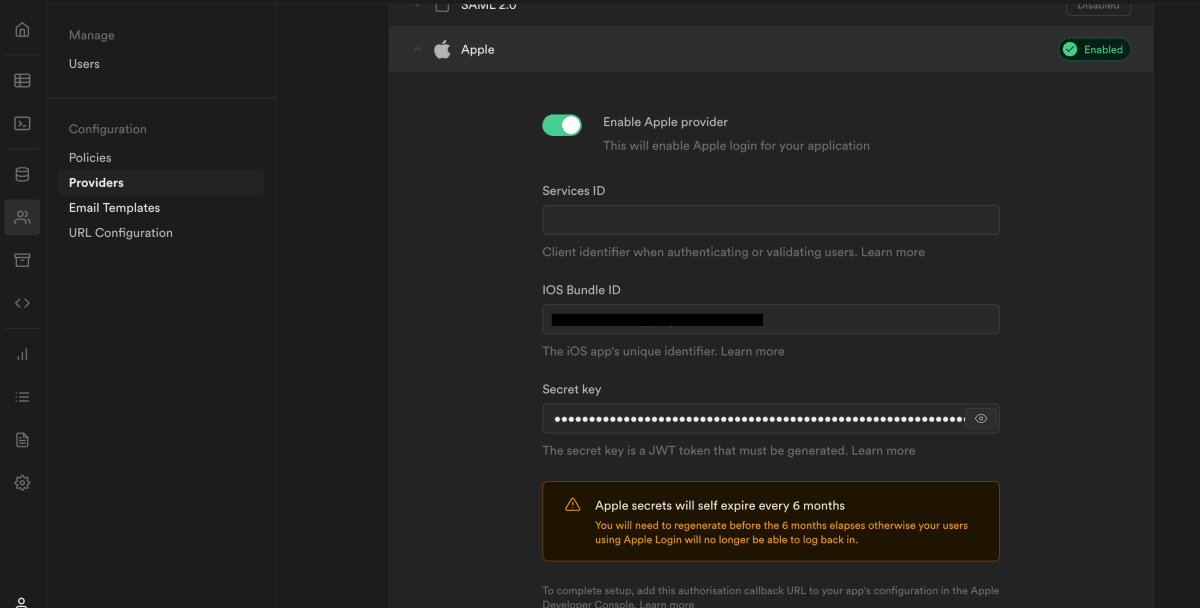
Task: Open the SQL Editor terminal icon
Action: coord(22,124)
